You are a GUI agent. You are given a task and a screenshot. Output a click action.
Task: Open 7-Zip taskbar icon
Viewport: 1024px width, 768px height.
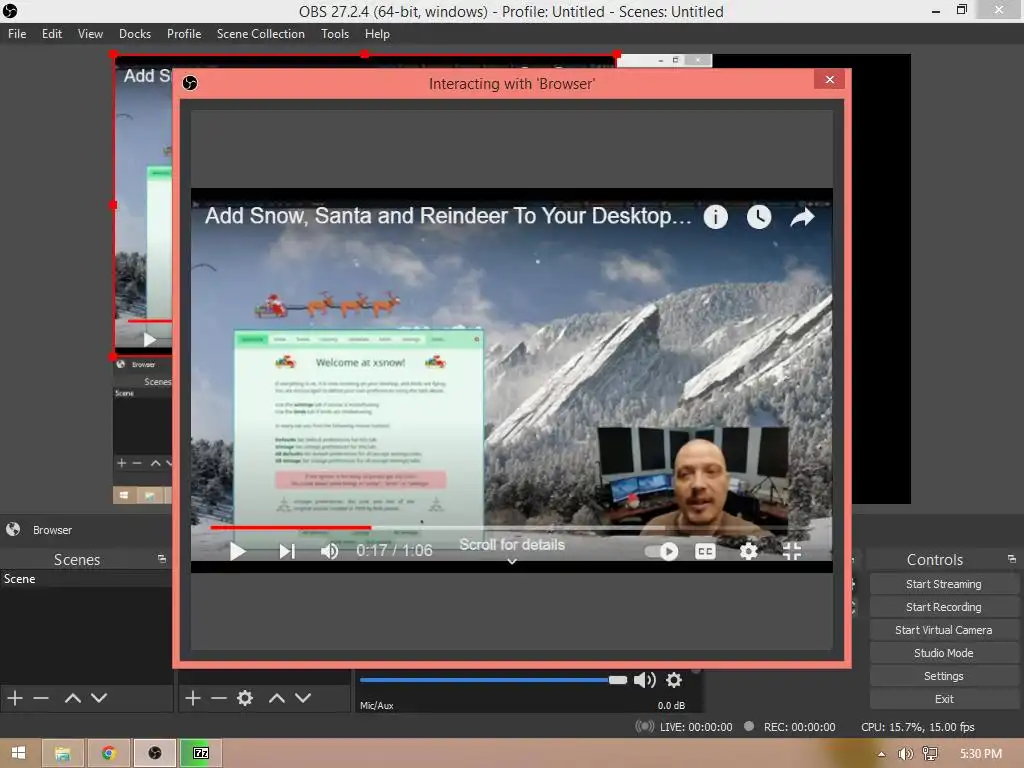200,753
